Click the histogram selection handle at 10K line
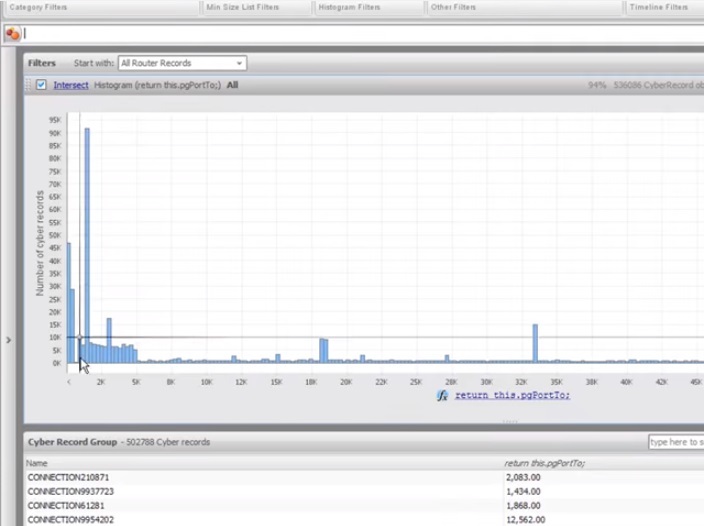The width and height of the screenshot is (704, 526). click(x=79, y=337)
